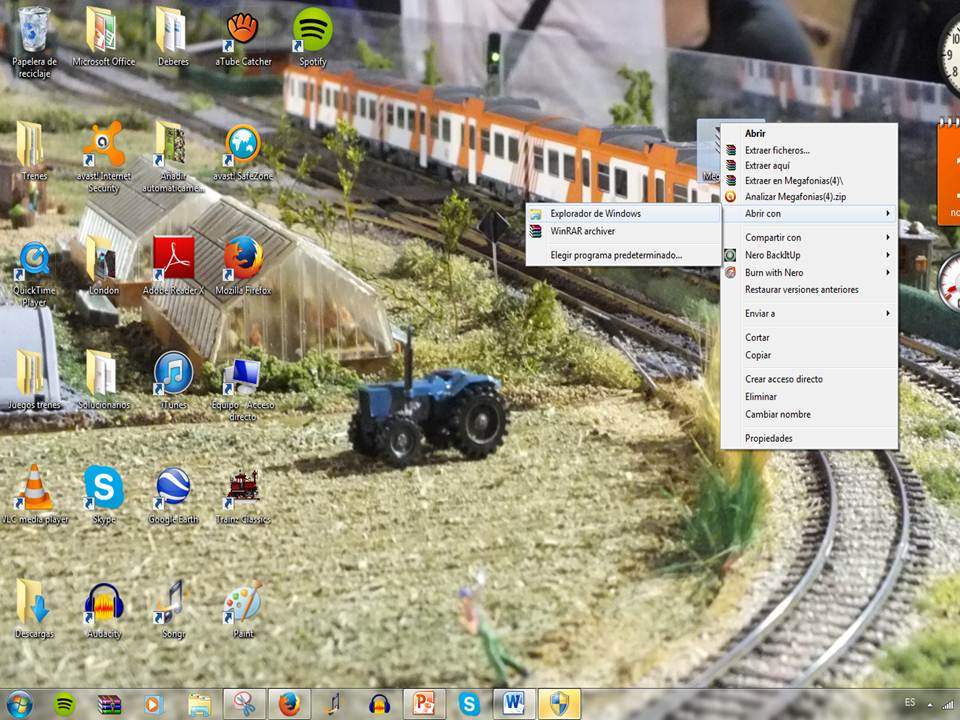Launch Mozilla Firefox desktop shortcut
Viewport: 960px width, 720px height.
(243, 266)
